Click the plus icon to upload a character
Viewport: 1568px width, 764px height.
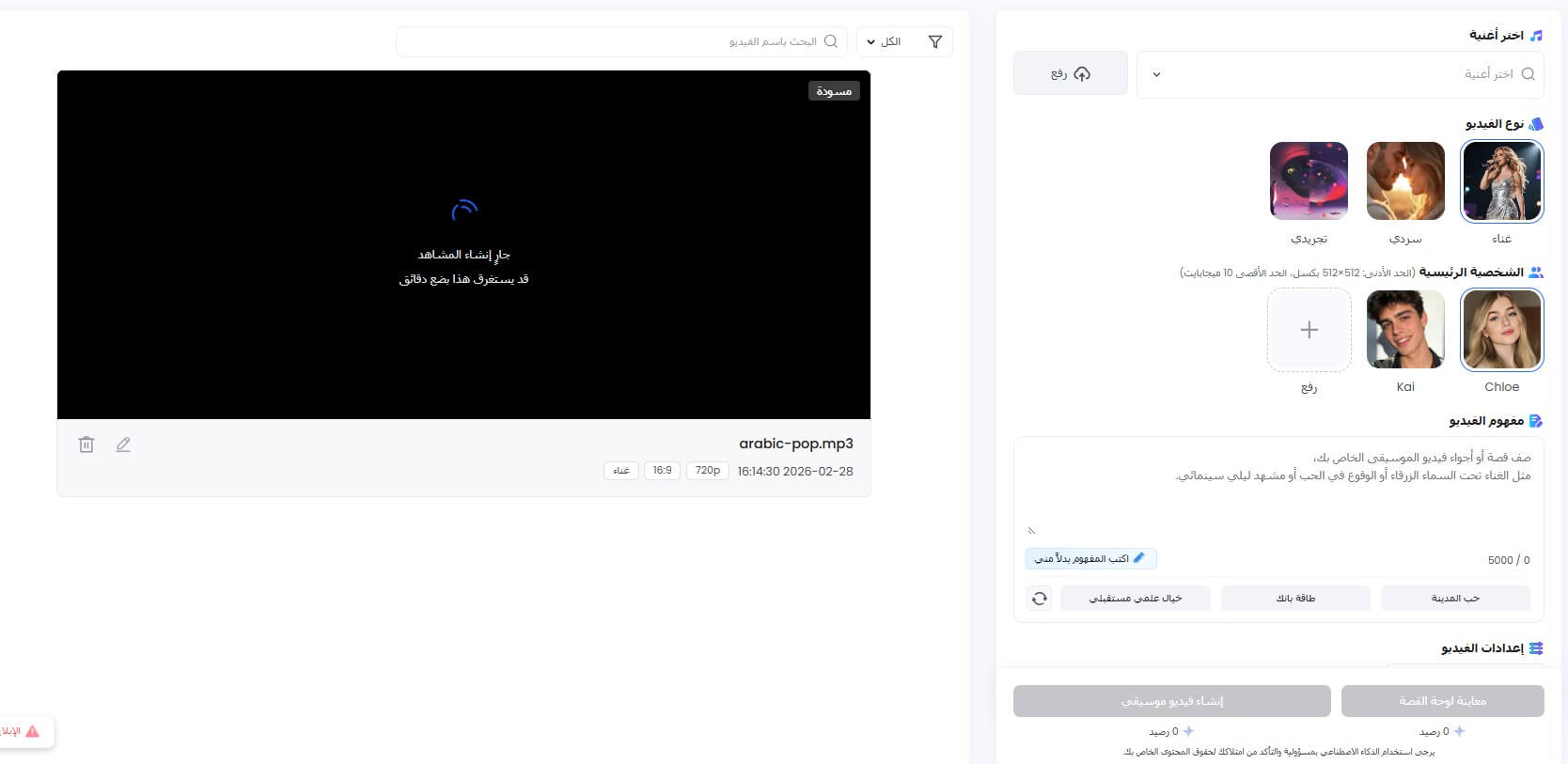1309,330
